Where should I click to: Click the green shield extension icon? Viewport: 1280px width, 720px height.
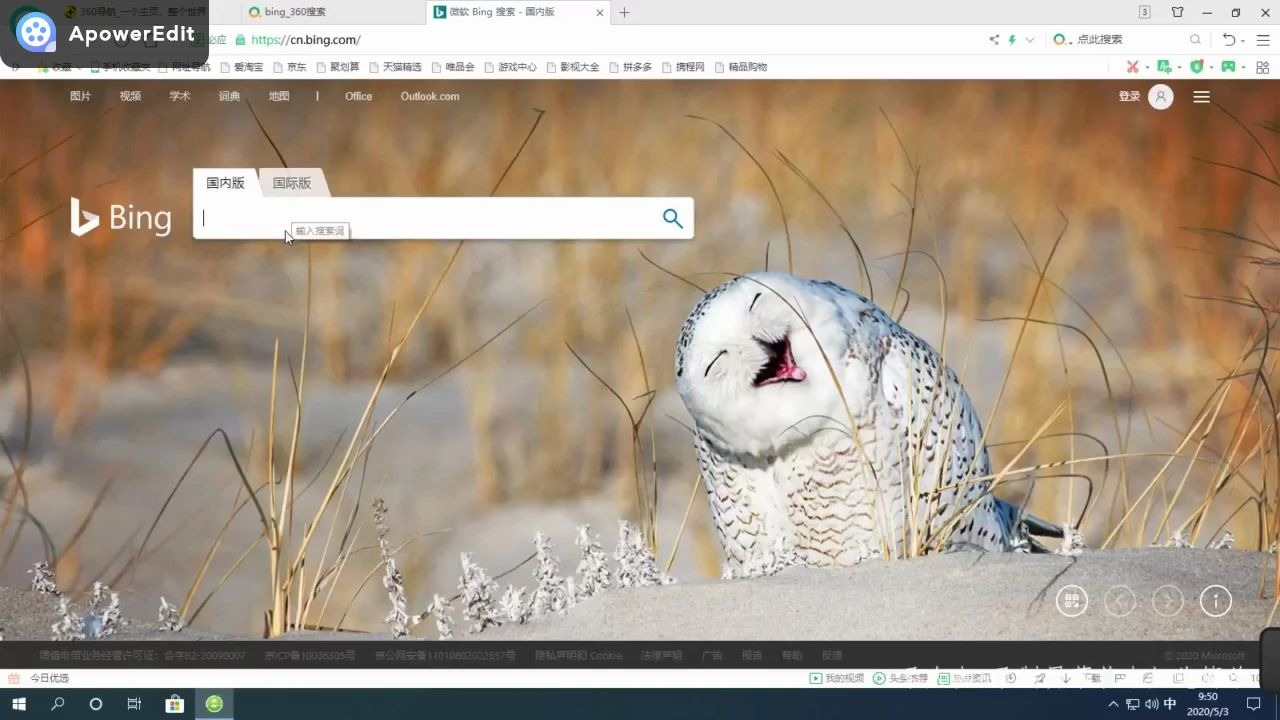[1196, 67]
